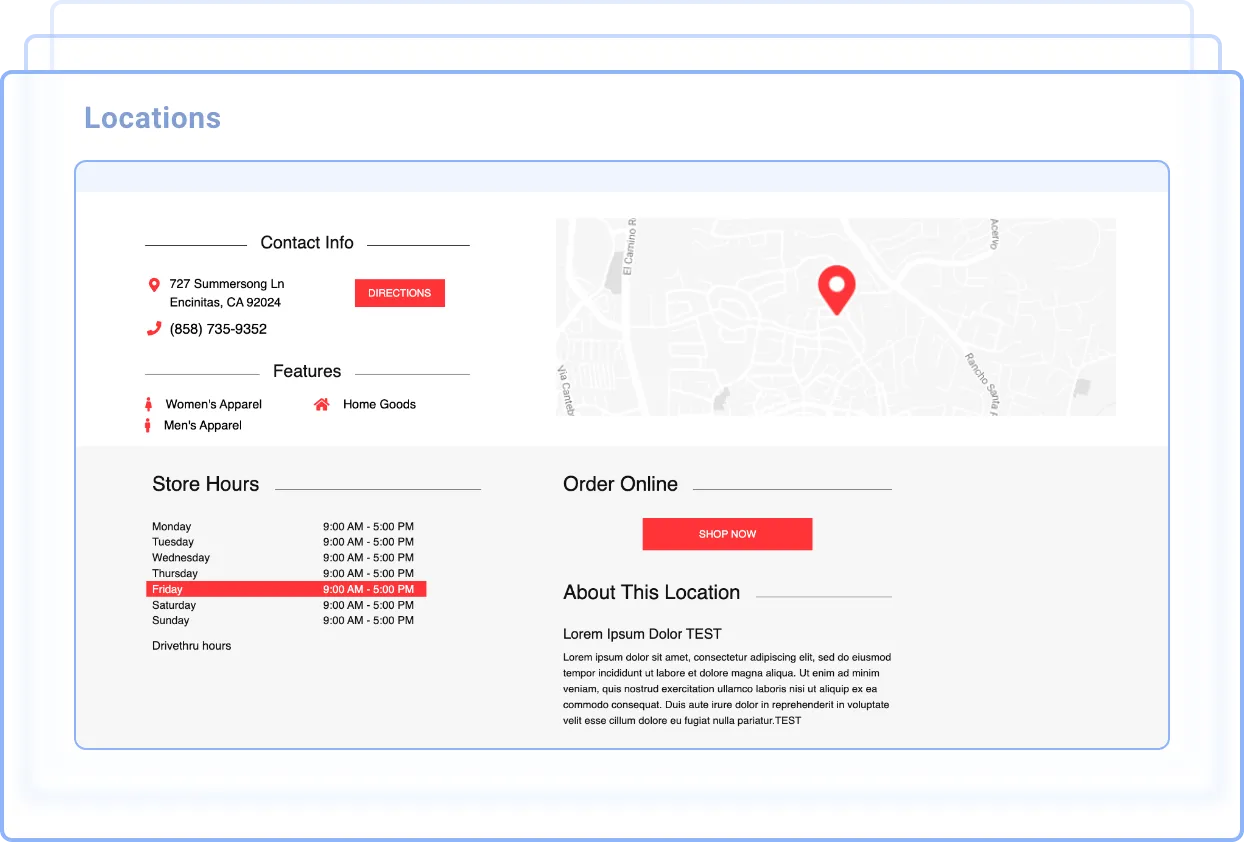Click the Drivethru hours label
Screen dimensions: 1244x842
(x=191, y=646)
